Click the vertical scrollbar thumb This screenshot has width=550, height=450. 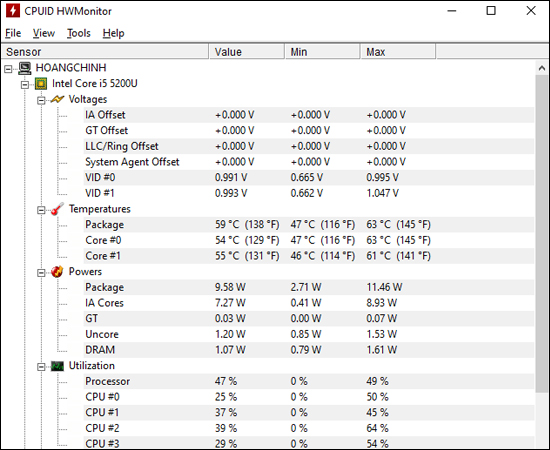click(542, 234)
